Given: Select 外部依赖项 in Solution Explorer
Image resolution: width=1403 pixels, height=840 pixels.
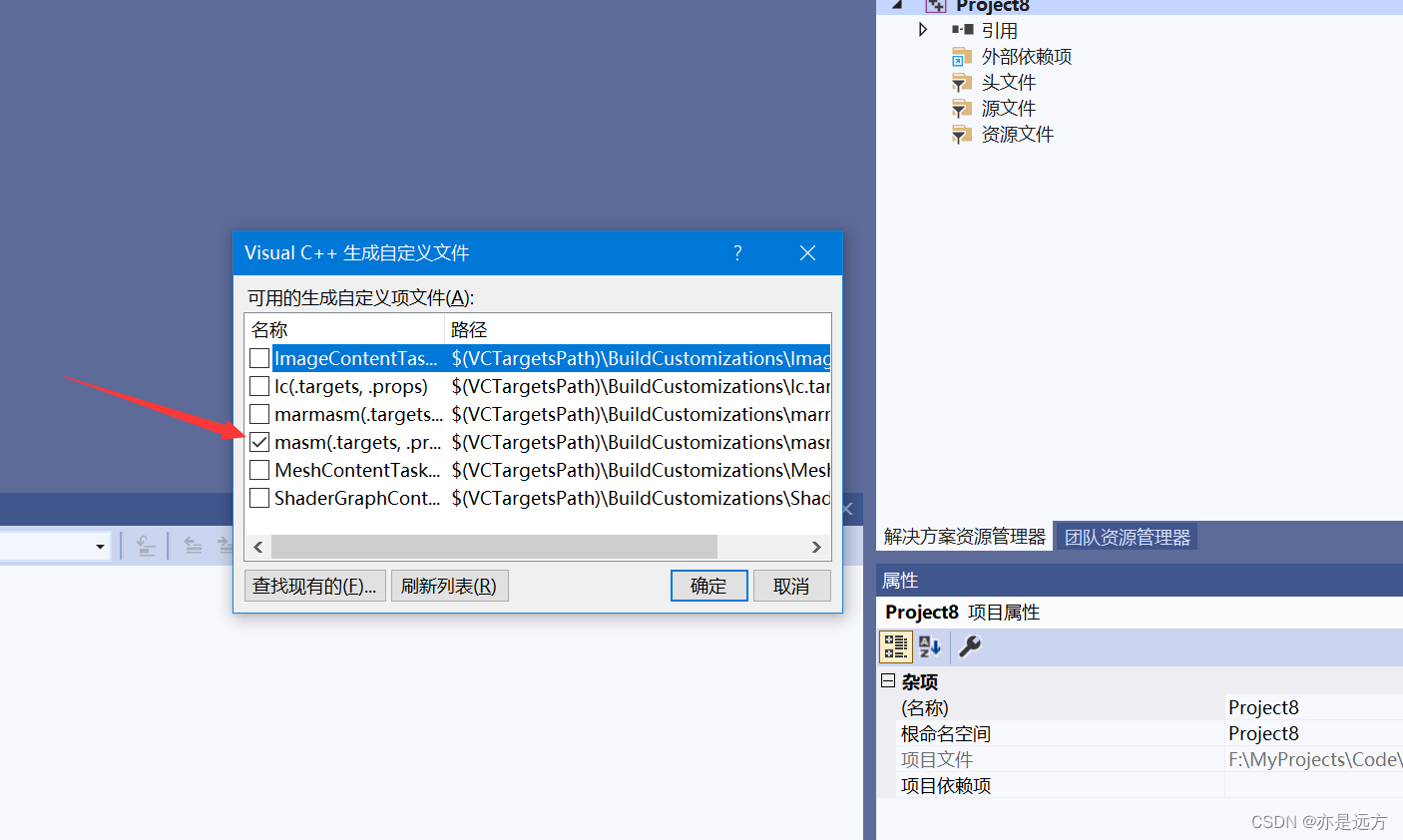Looking at the screenshot, I should click(x=1027, y=57).
